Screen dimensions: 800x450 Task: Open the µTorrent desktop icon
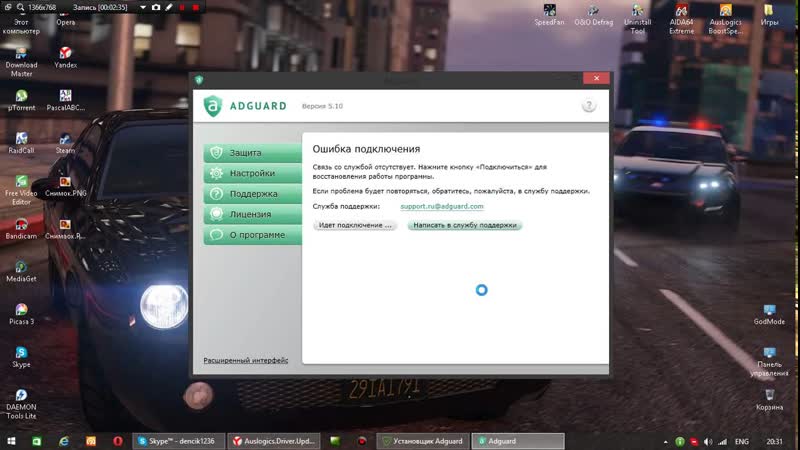pyautogui.click(x=21, y=100)
